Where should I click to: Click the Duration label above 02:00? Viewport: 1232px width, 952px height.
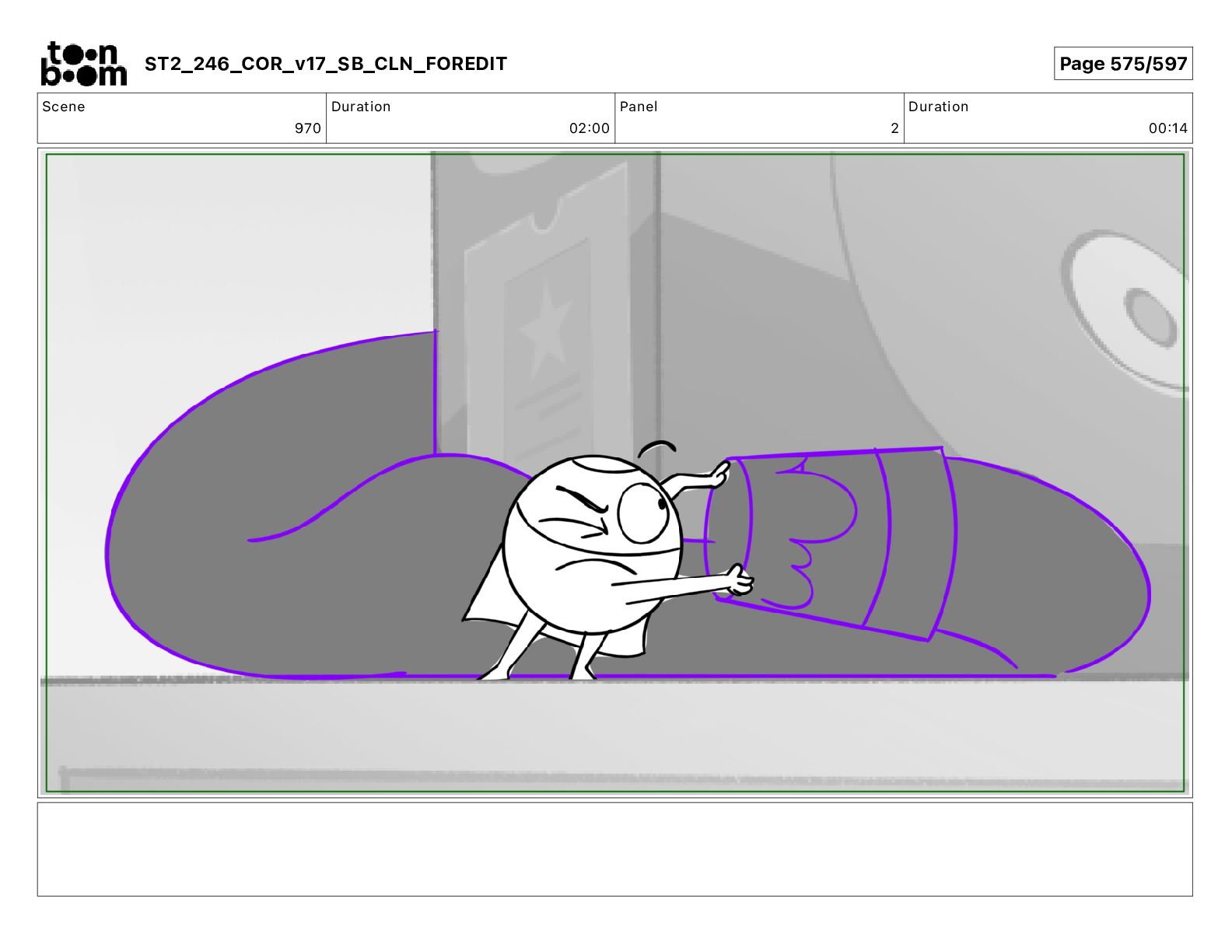[x=361, y=107]
